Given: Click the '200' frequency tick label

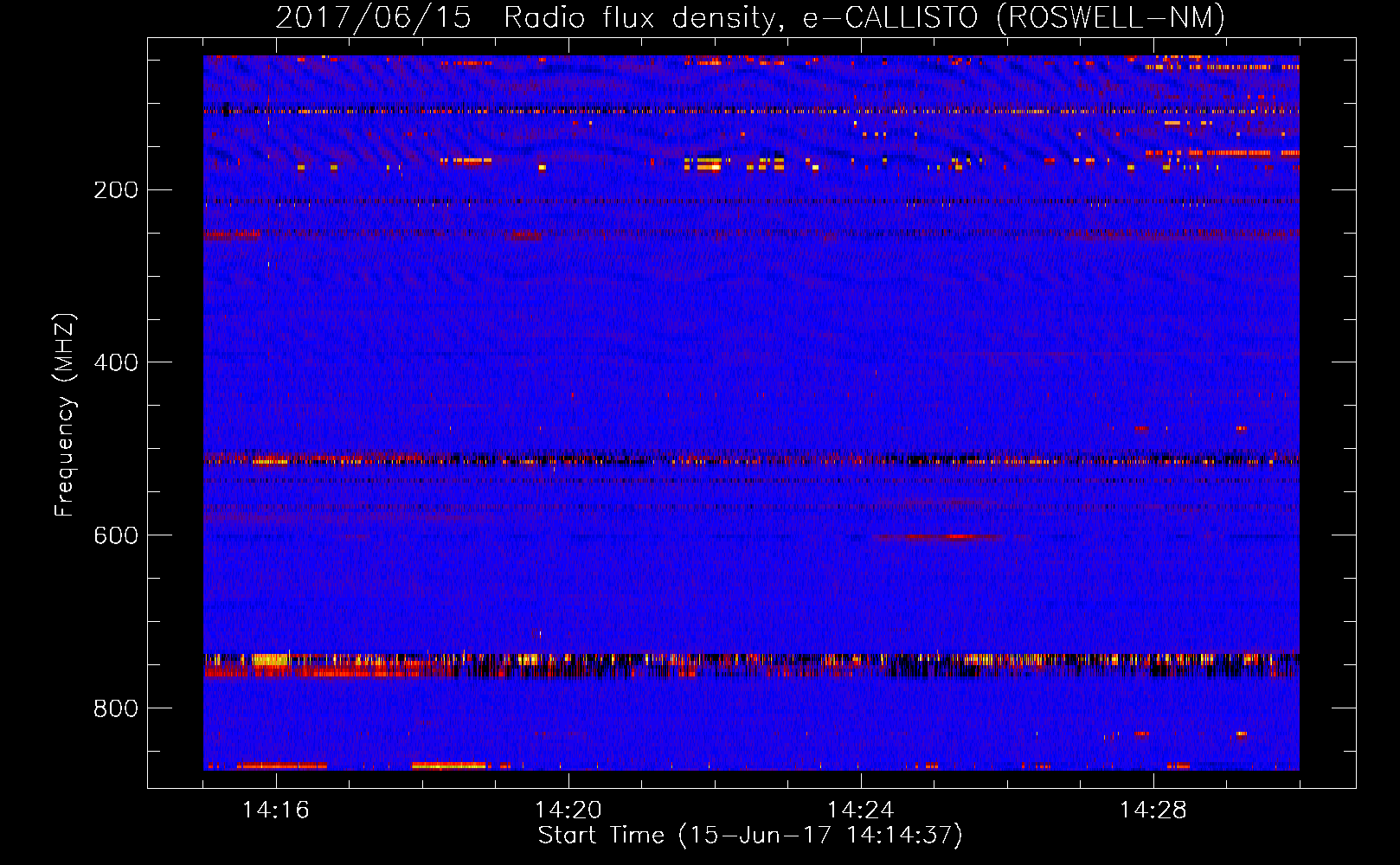Looking at the screenshot, I should pyautogui.click(x=116, y=190).
